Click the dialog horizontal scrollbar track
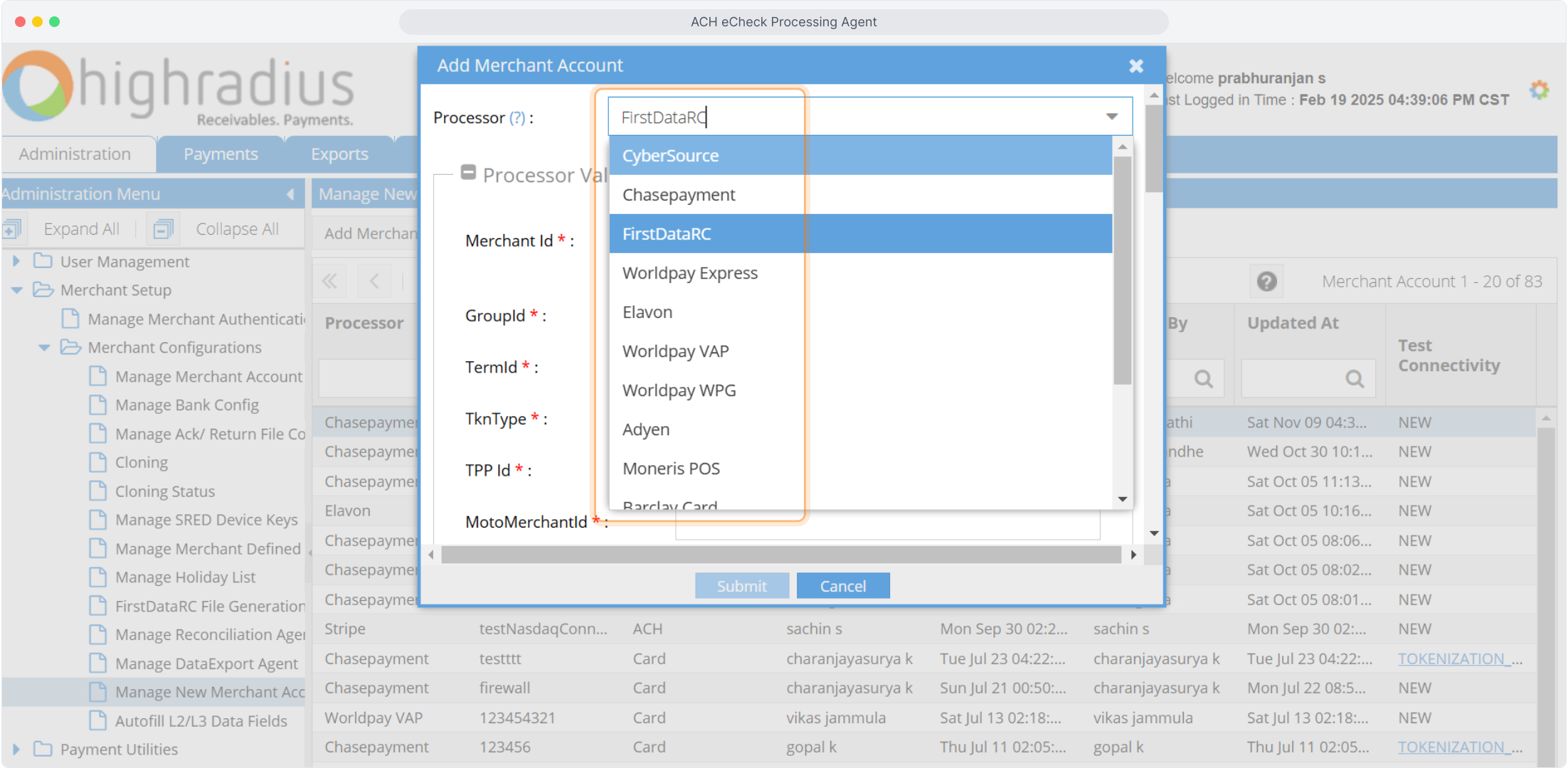Image resolution: width=1568 pixels, height=768 pixels. [x=780, y=555]
